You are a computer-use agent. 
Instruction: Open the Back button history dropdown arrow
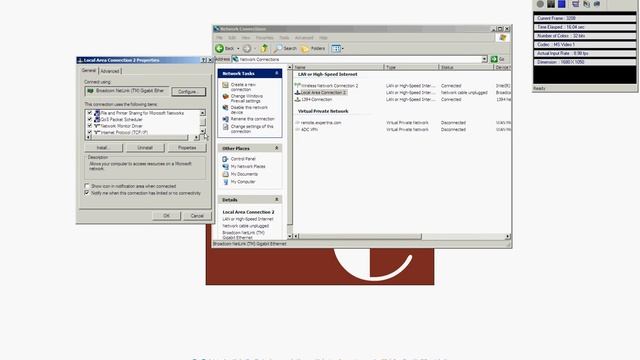coord(238,49)
